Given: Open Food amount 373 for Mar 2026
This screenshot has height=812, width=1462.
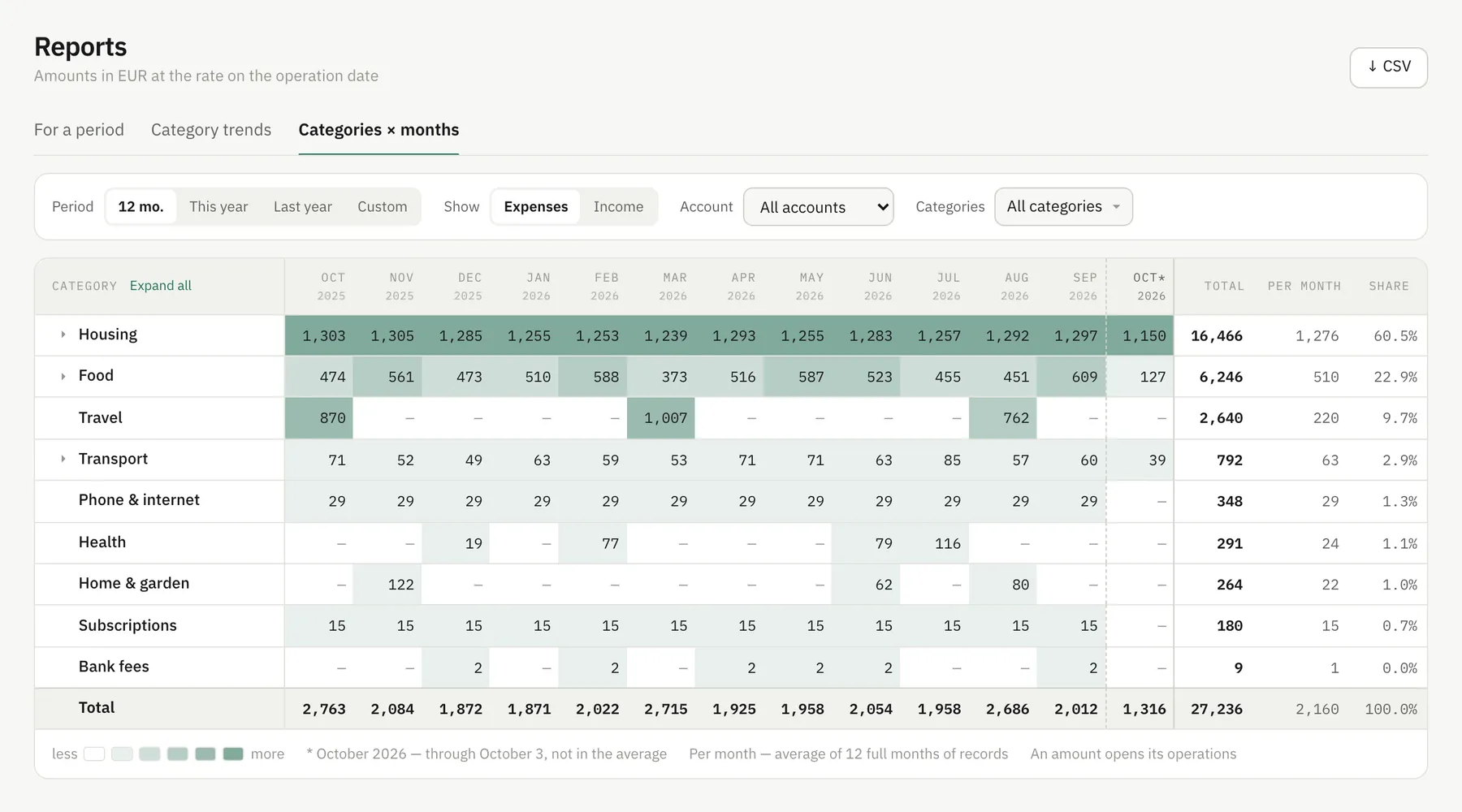Looking at the screenshot, I should 661,377.
